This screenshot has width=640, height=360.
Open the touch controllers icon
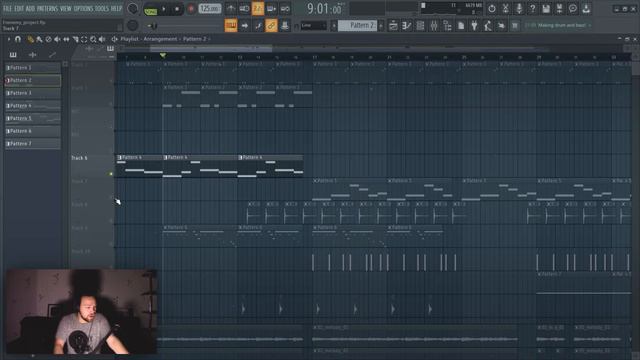(501, 26)
